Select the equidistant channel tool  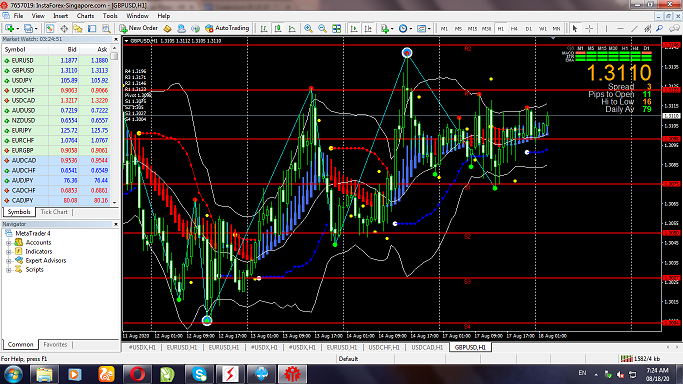tap(648, 28)
